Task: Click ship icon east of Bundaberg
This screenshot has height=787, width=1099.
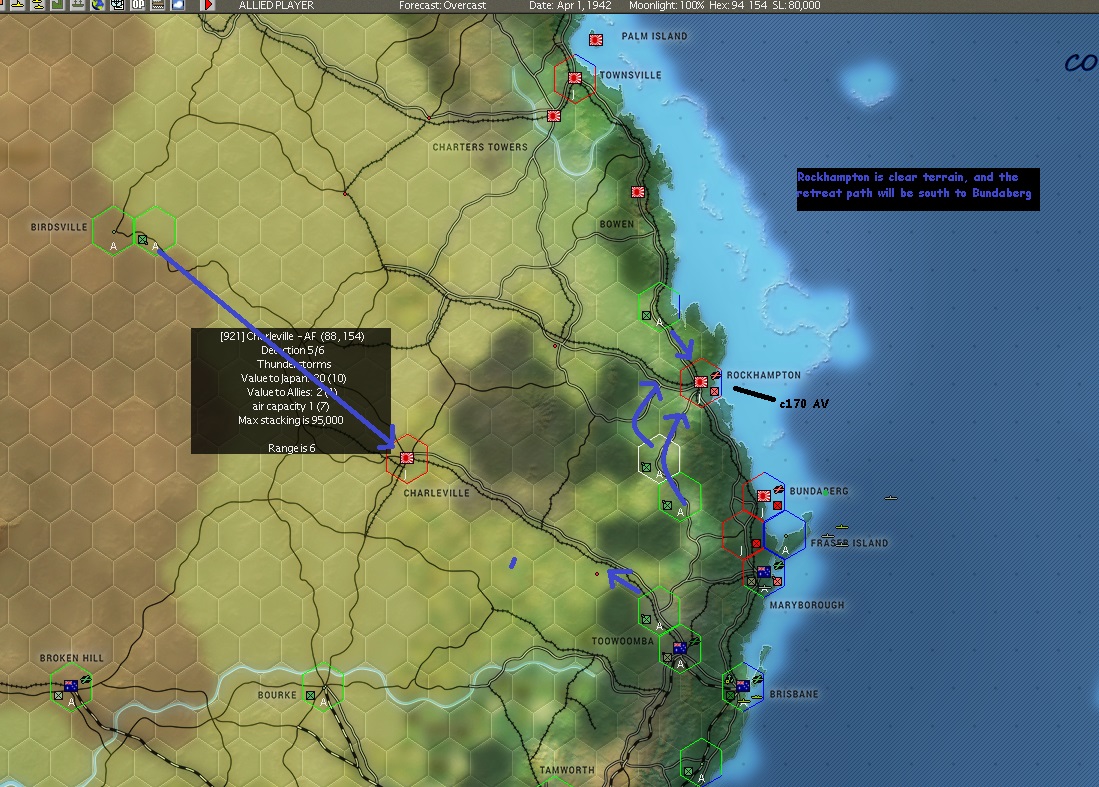Action: 891,498
